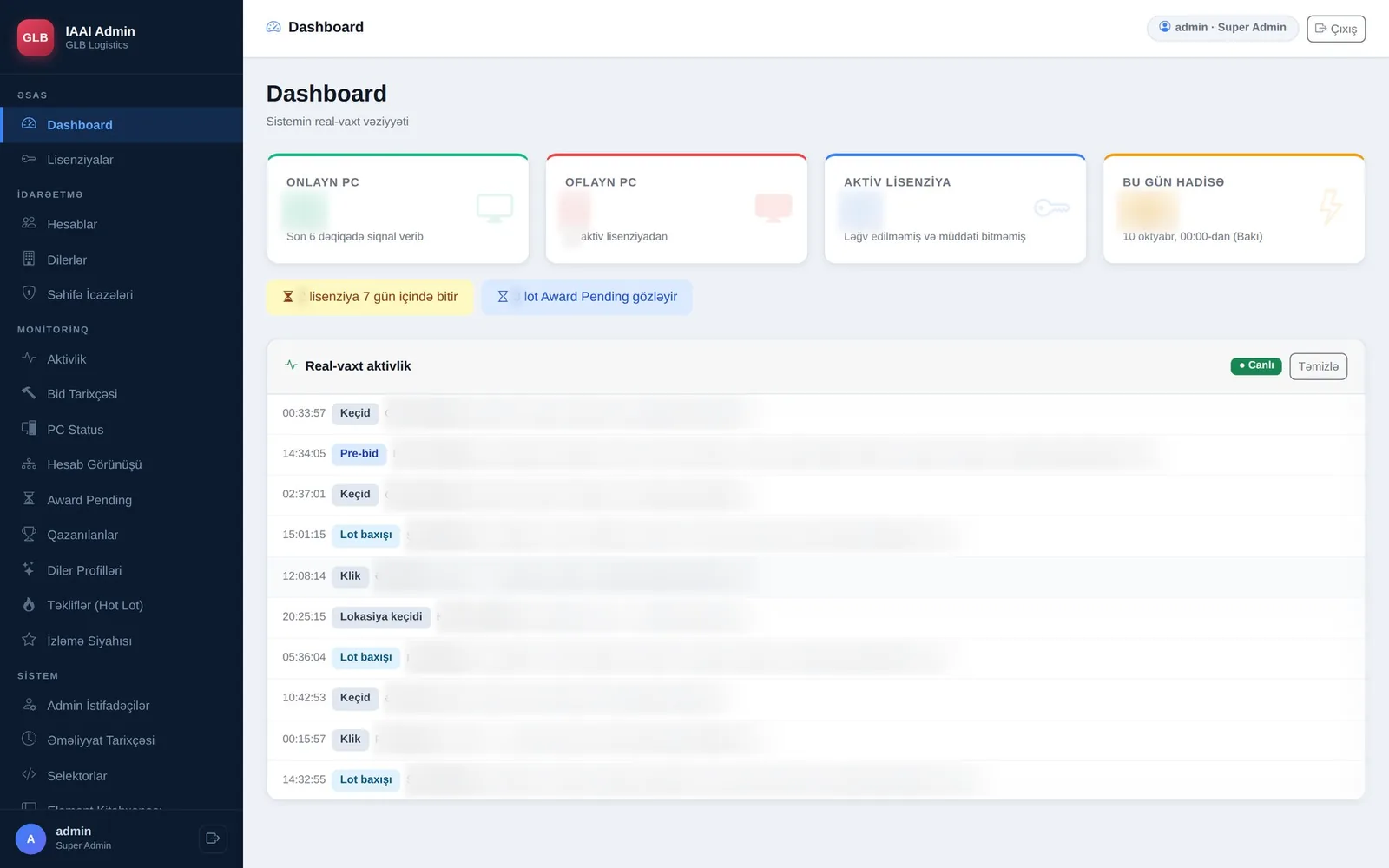1389x868 pixels.
Task: Click the Selektorlar code icon
Action: tap(29, 775)
